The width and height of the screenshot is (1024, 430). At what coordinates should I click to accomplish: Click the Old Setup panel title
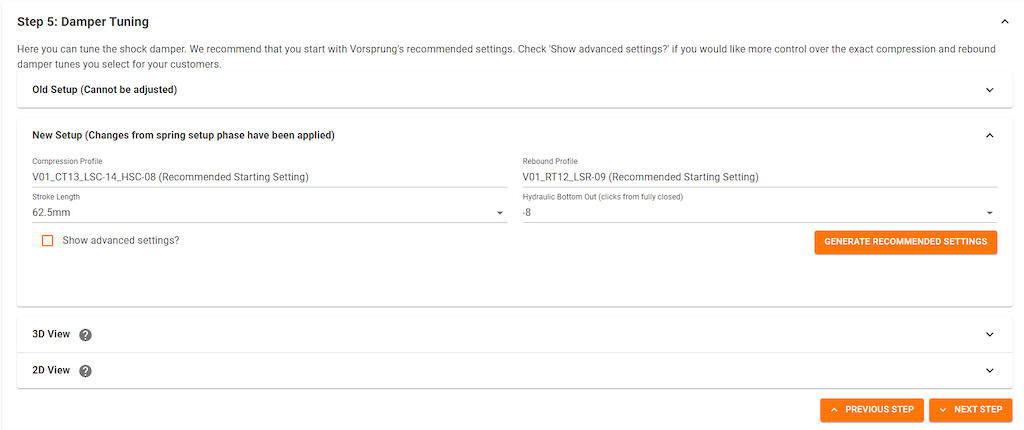104,90
